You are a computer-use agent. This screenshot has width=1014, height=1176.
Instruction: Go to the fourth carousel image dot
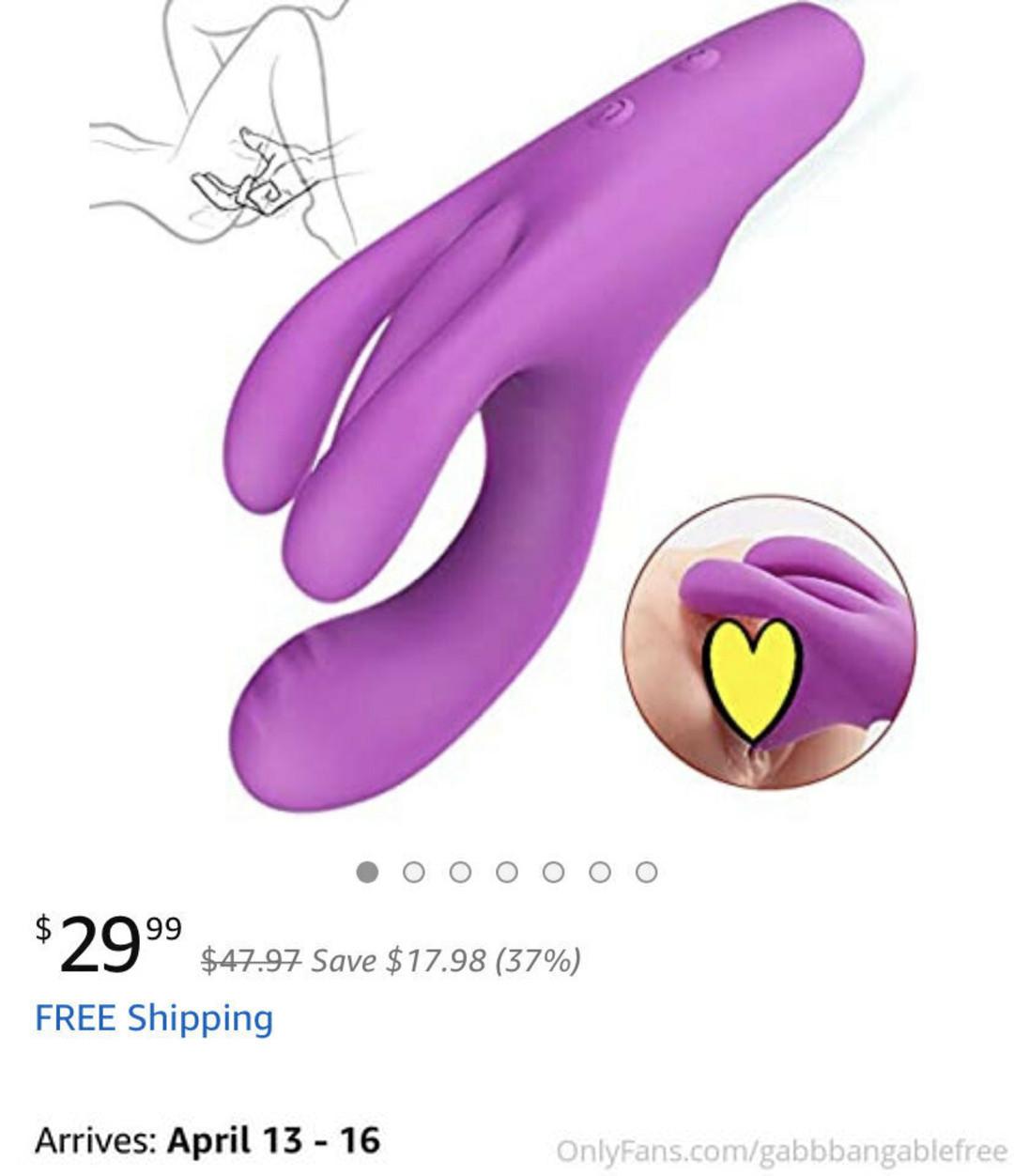coord(506,872)
